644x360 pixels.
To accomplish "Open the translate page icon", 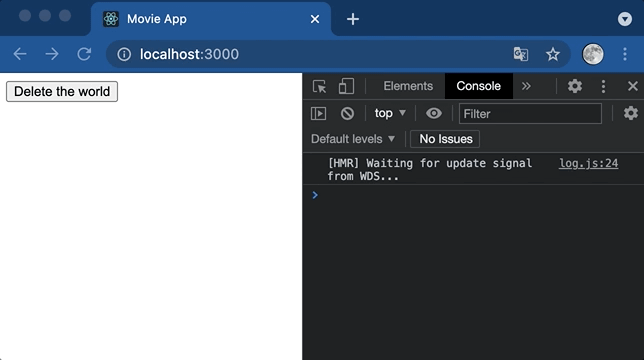I will 521,54.
